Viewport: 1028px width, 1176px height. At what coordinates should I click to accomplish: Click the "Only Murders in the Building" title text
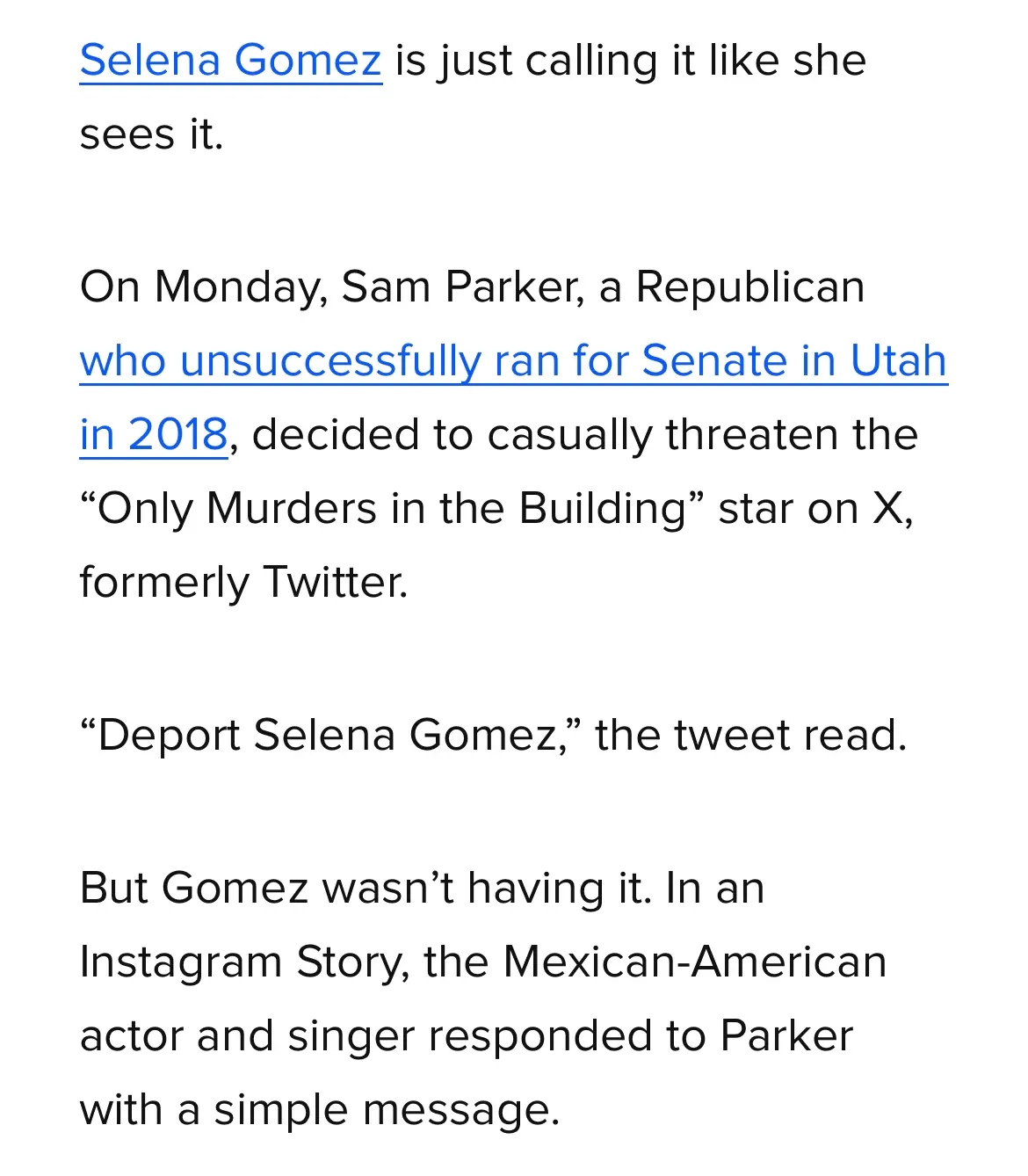point(393,509)
